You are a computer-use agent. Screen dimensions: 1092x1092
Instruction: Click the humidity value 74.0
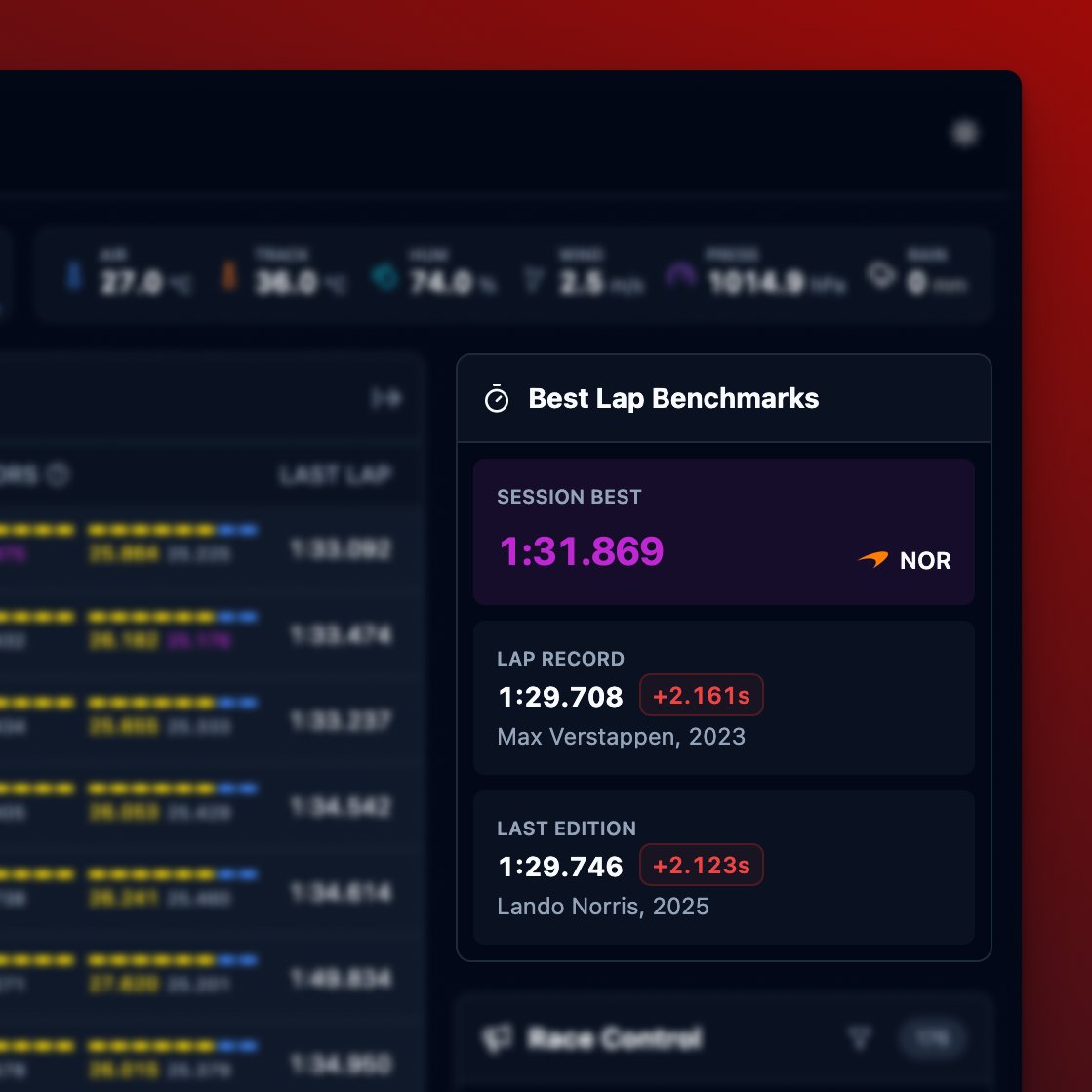(x=441, y=283)
